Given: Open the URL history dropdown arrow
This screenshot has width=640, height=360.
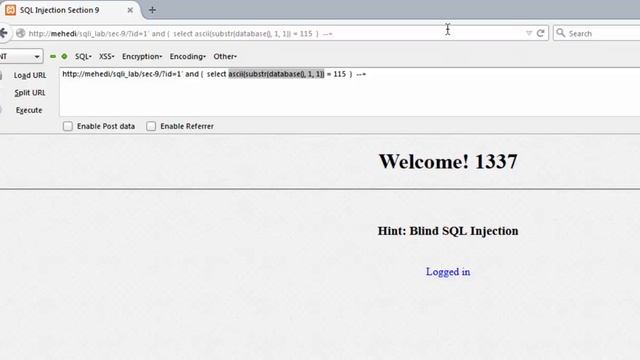Looking at the screenshot, I should tap(529, 33).
